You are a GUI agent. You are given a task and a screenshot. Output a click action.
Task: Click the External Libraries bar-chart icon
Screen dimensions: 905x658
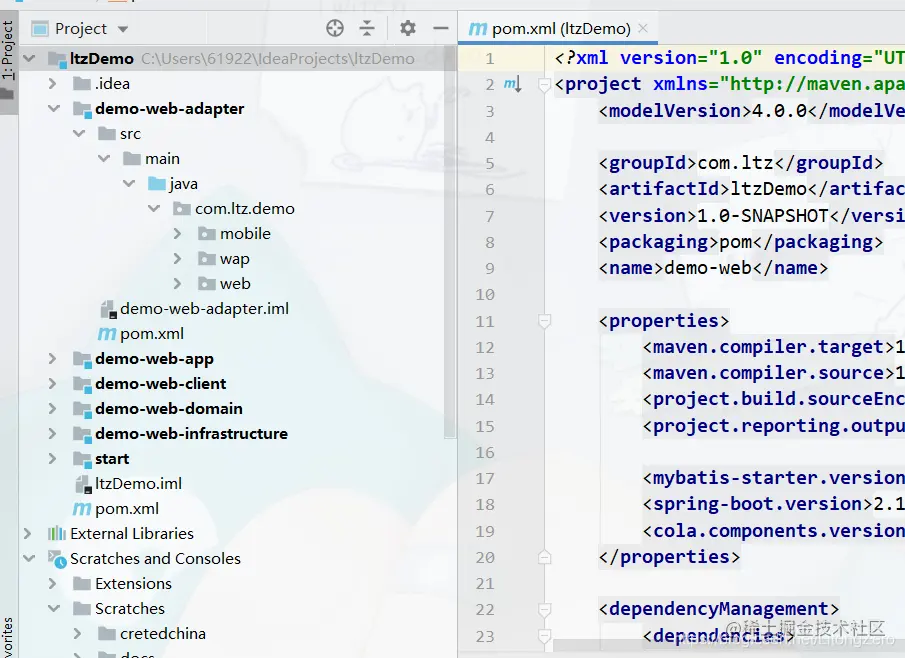57,533
